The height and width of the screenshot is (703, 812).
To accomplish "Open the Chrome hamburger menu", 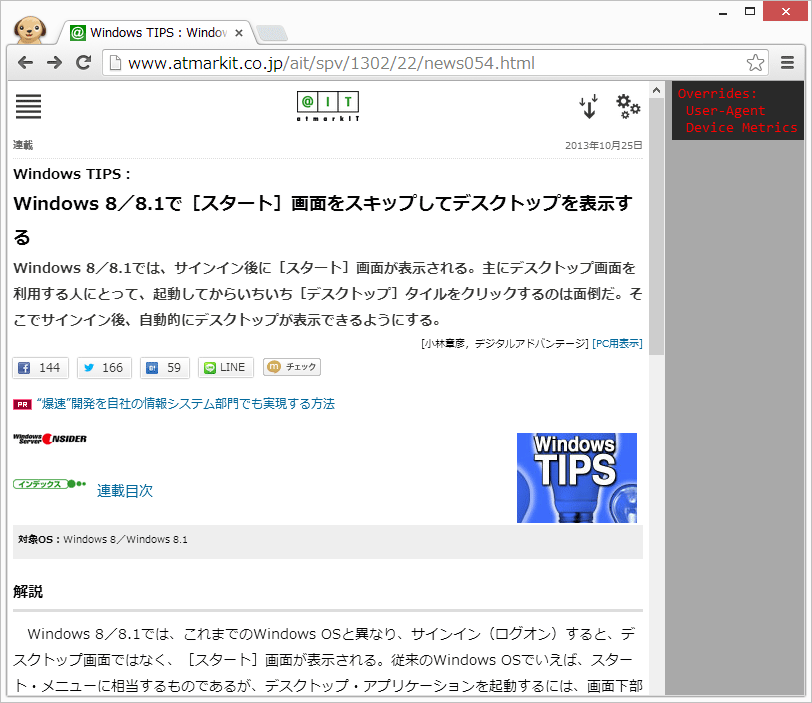I will 787,63.
